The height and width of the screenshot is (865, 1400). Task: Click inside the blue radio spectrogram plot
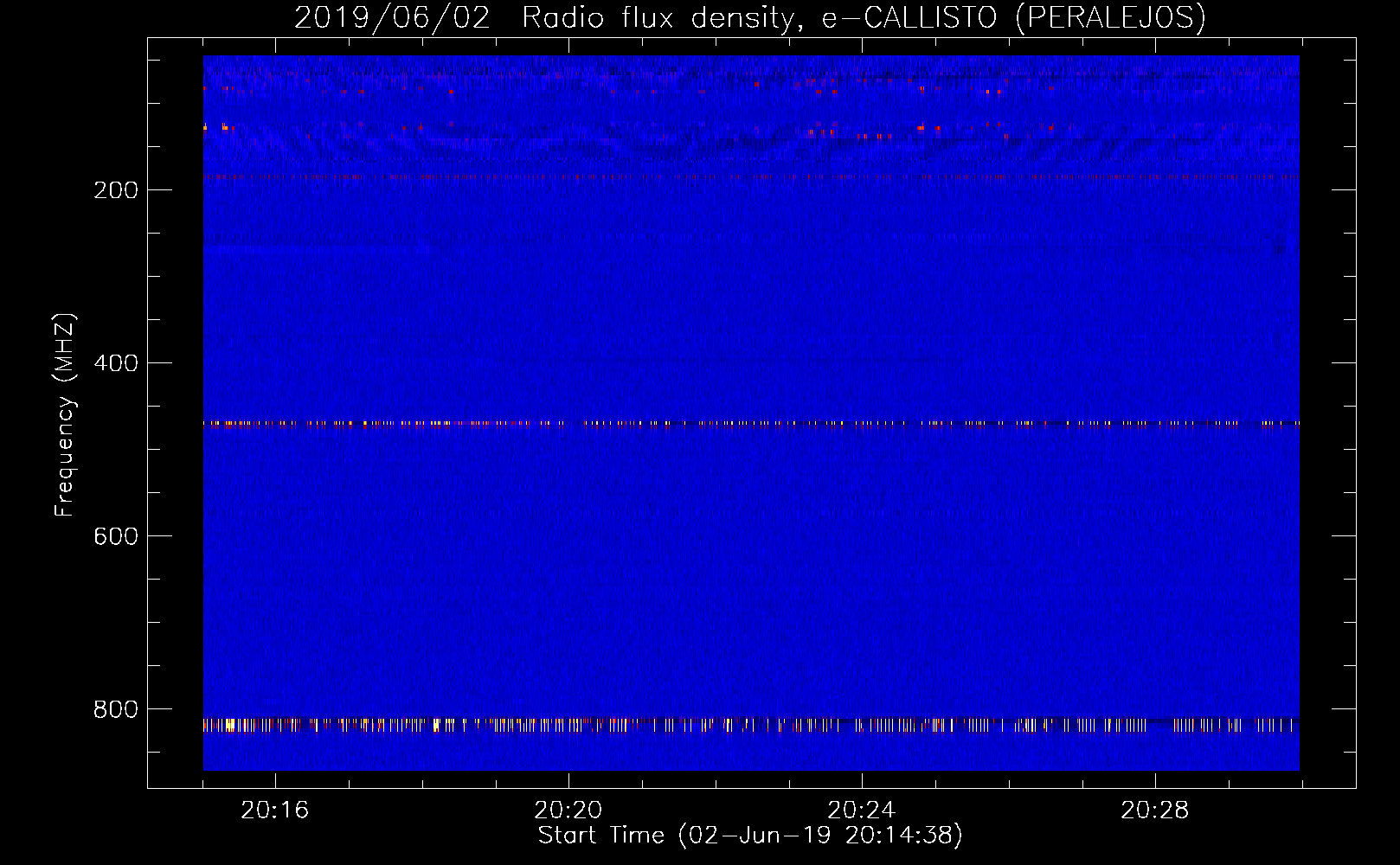pyautogui.click(x=751, y=413)
